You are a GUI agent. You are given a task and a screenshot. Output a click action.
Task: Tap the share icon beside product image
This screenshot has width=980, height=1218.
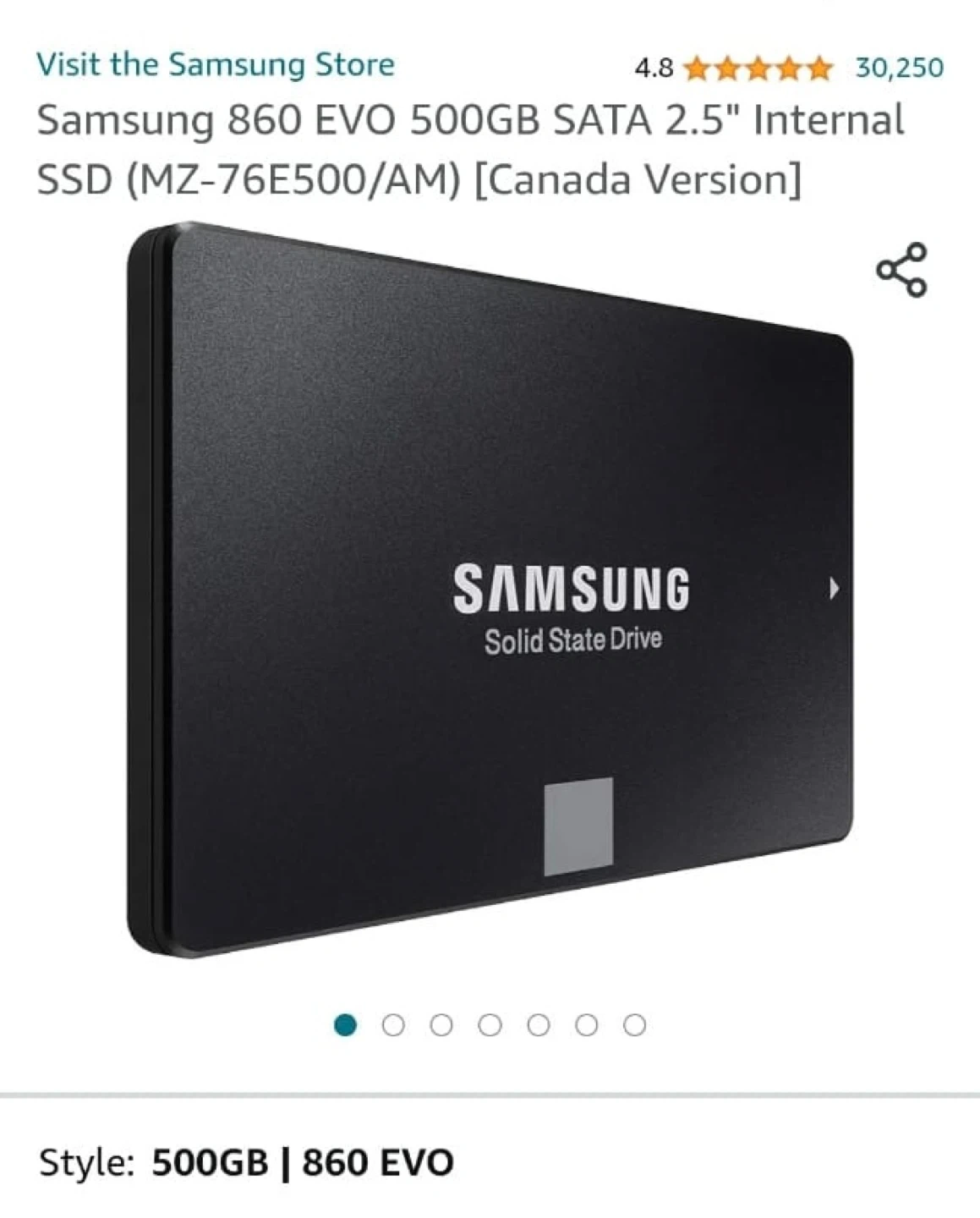coord(902,270)
